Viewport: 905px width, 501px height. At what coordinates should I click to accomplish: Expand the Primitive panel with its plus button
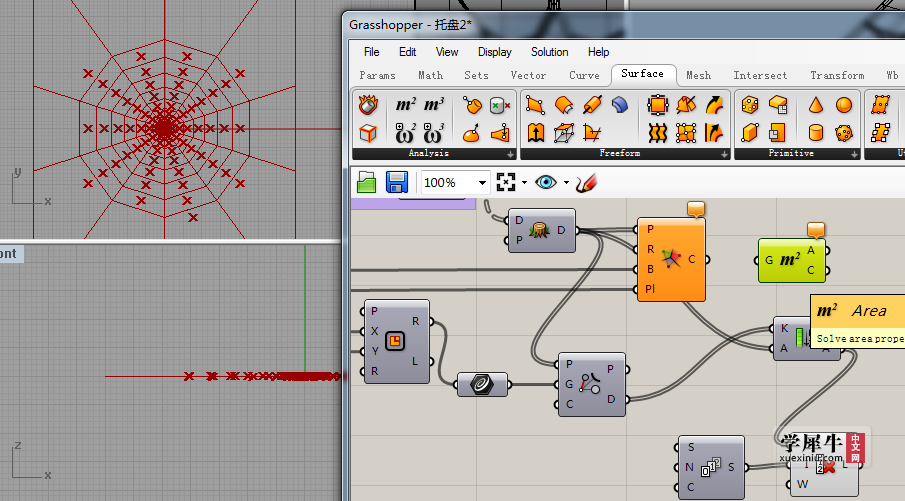pyautogui.click(x=855, y=154)
